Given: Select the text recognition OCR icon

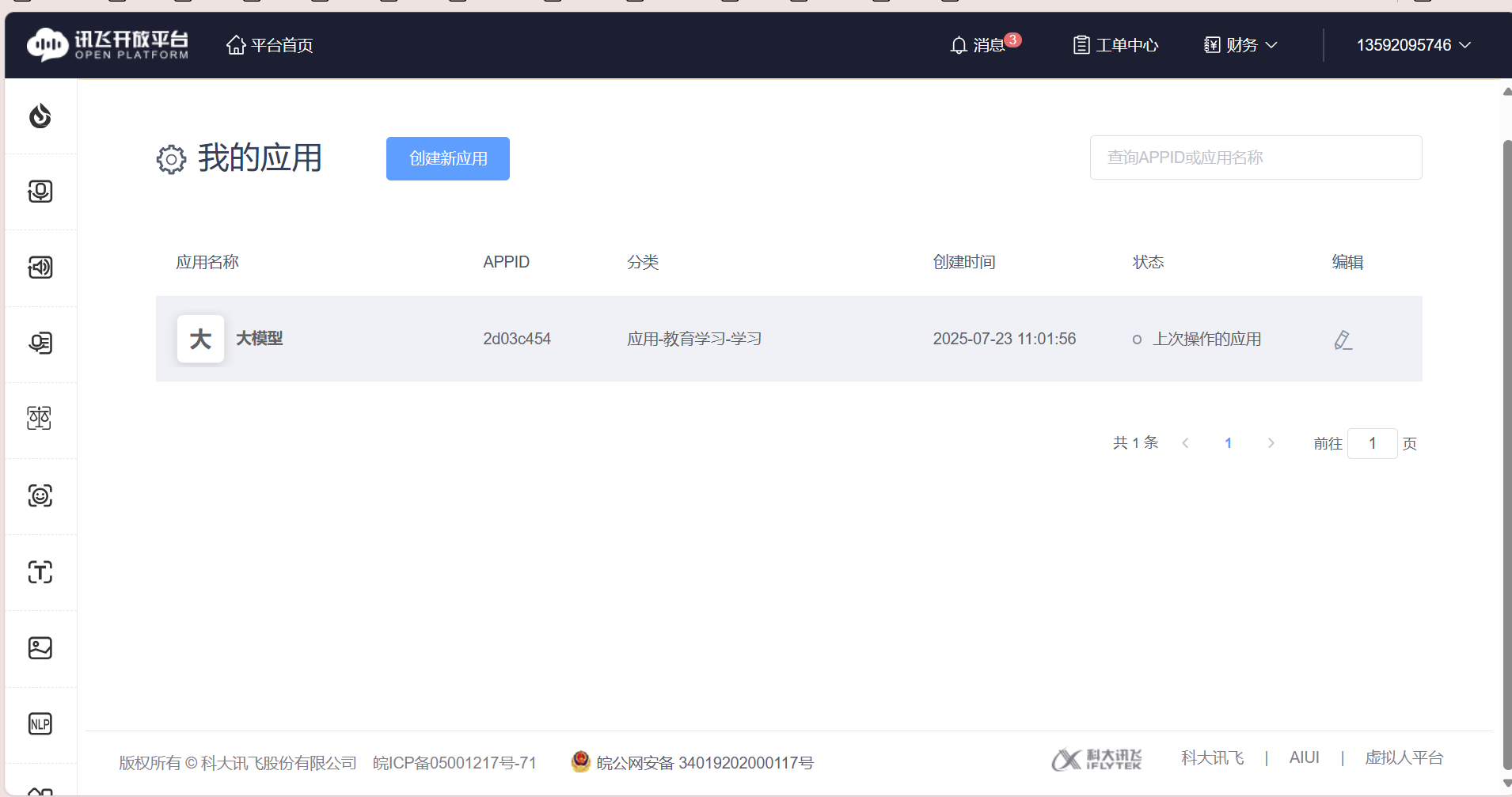Looking at the screenshot, I should click(x=40, y=572).
